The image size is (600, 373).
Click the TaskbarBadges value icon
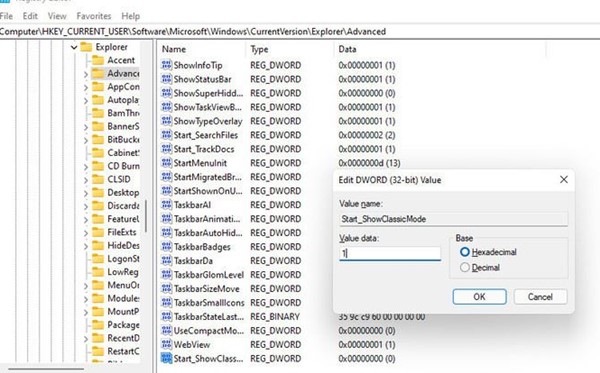[166, 247]
